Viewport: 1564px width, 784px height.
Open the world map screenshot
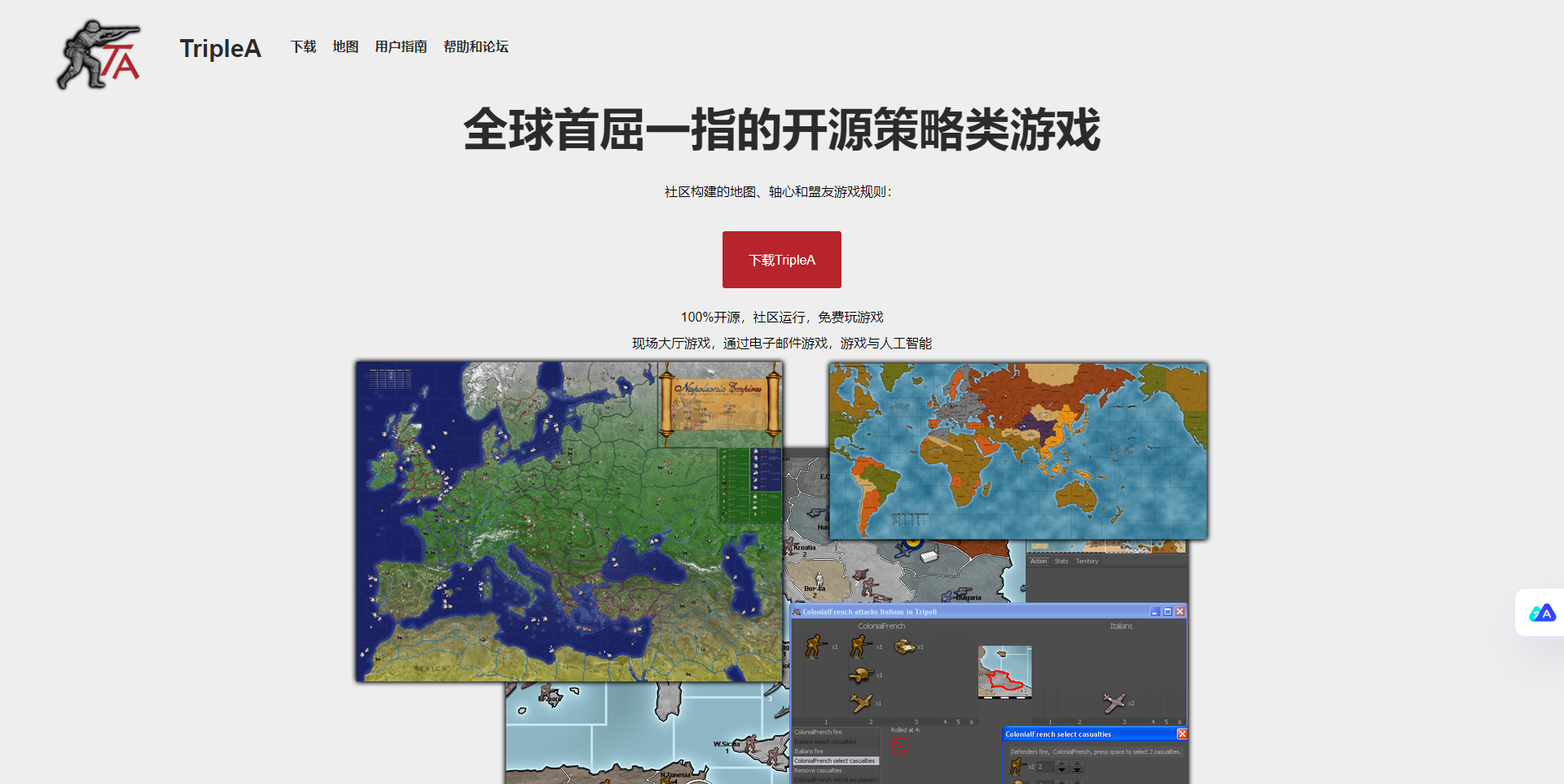click(1018, 450)
